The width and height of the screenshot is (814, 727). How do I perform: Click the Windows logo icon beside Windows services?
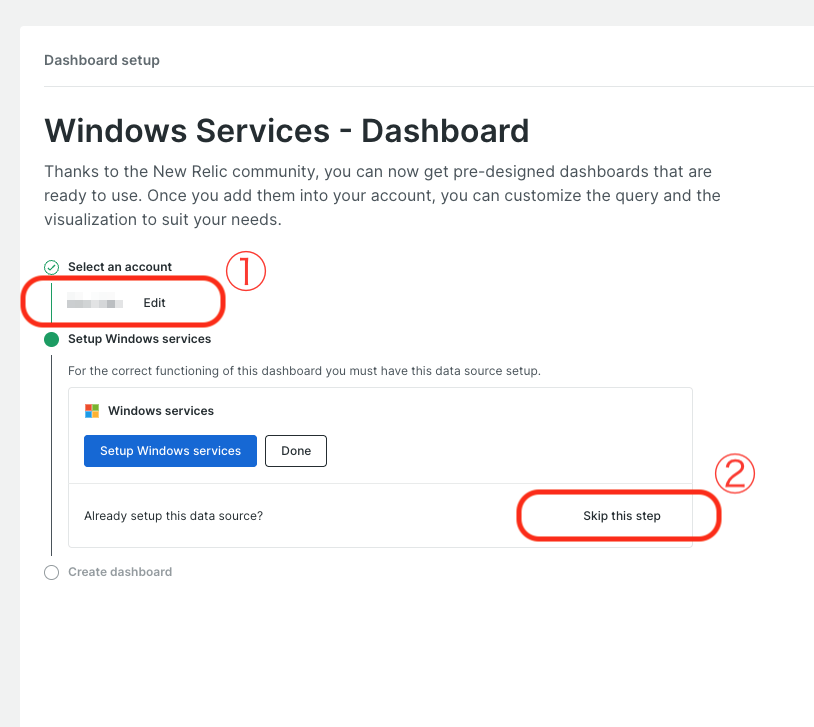[x=92, y=411]
